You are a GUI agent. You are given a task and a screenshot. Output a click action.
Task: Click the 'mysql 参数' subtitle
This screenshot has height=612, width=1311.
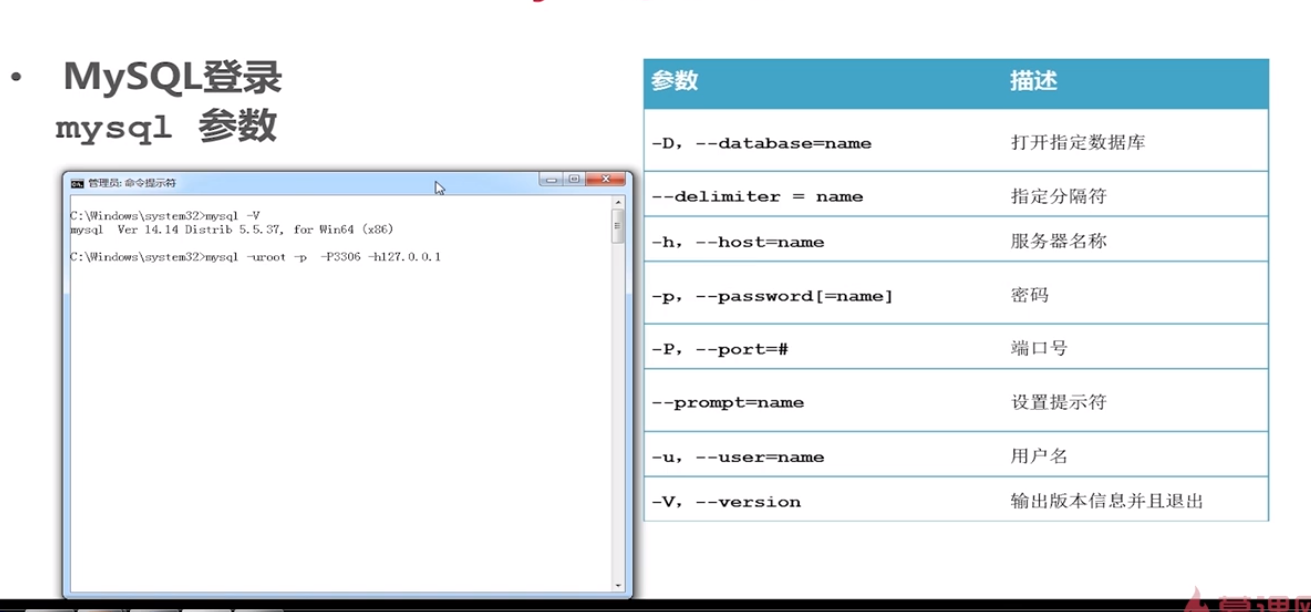click(165, 127)
